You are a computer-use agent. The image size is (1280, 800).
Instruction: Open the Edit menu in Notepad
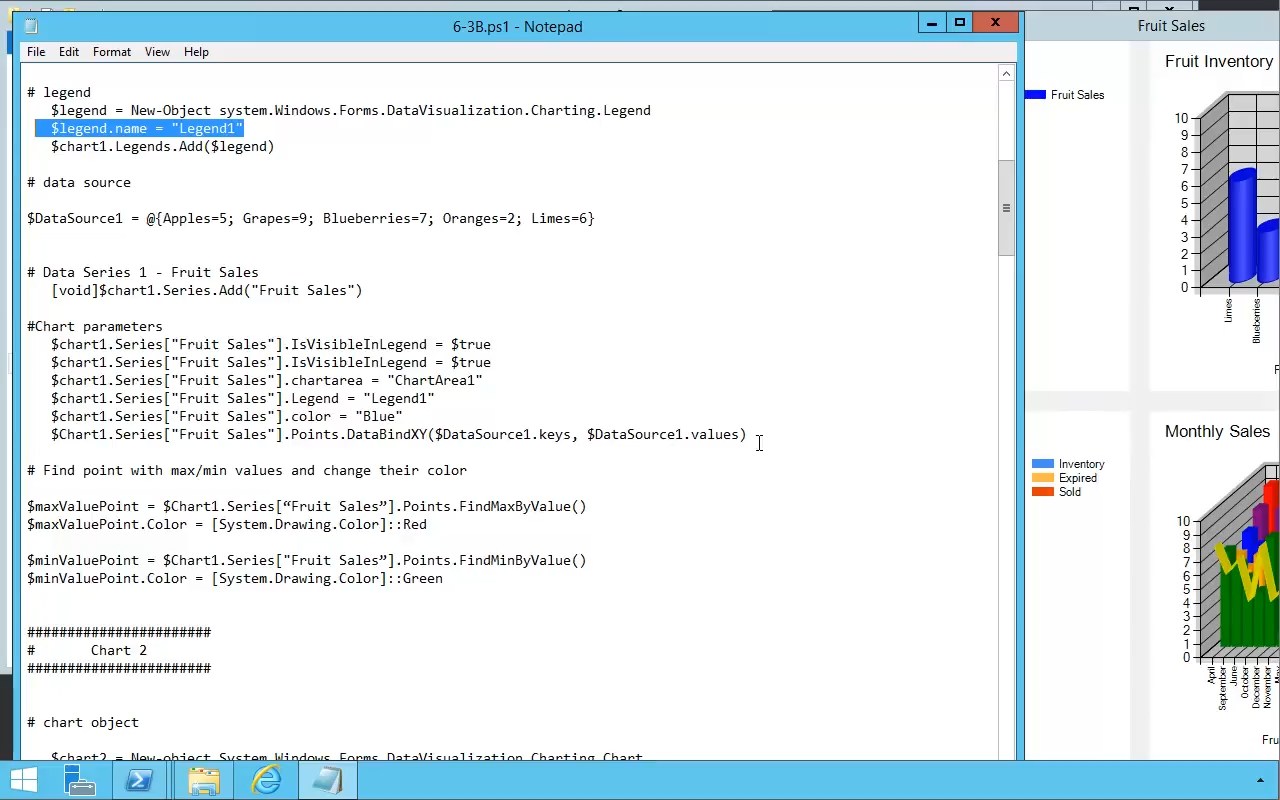(69, 52)
